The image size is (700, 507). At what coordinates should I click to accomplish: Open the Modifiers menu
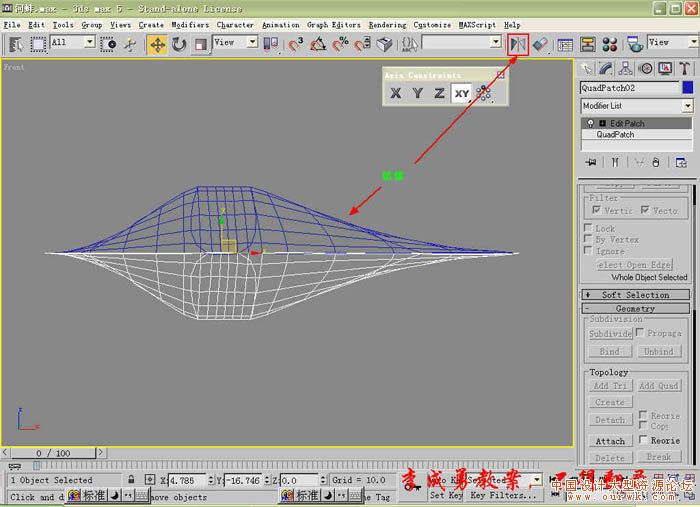(x=190, y=25)
